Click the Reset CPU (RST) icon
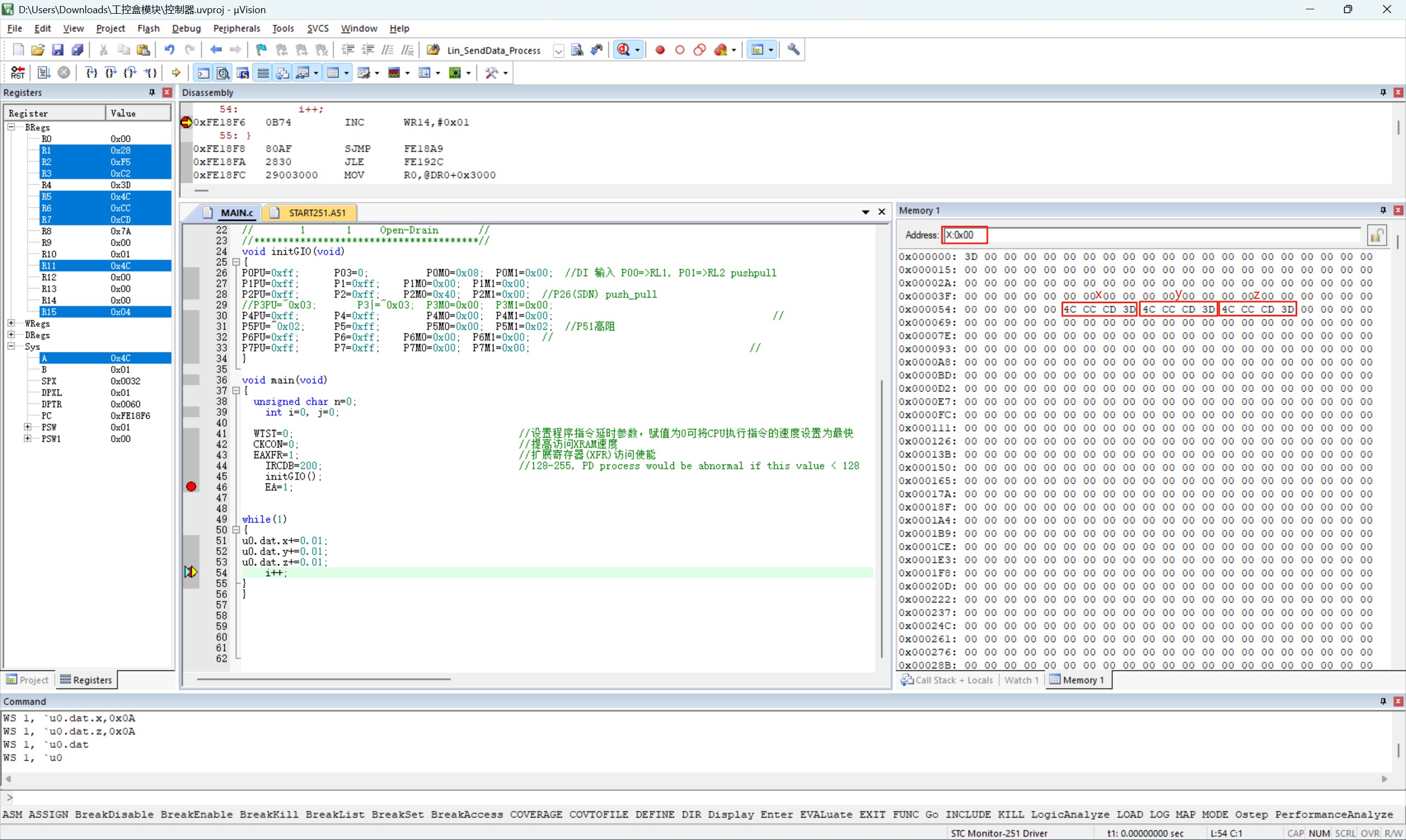This screenshot has width=1406, height=840. (18, 73)
